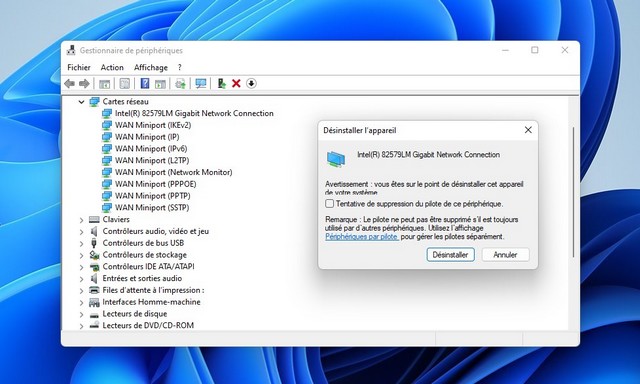The height and width of the screenshot is (384, 640).
Task: Minimize the Gestionnaire de périphériques window
Action: click(x=505, y=50)
